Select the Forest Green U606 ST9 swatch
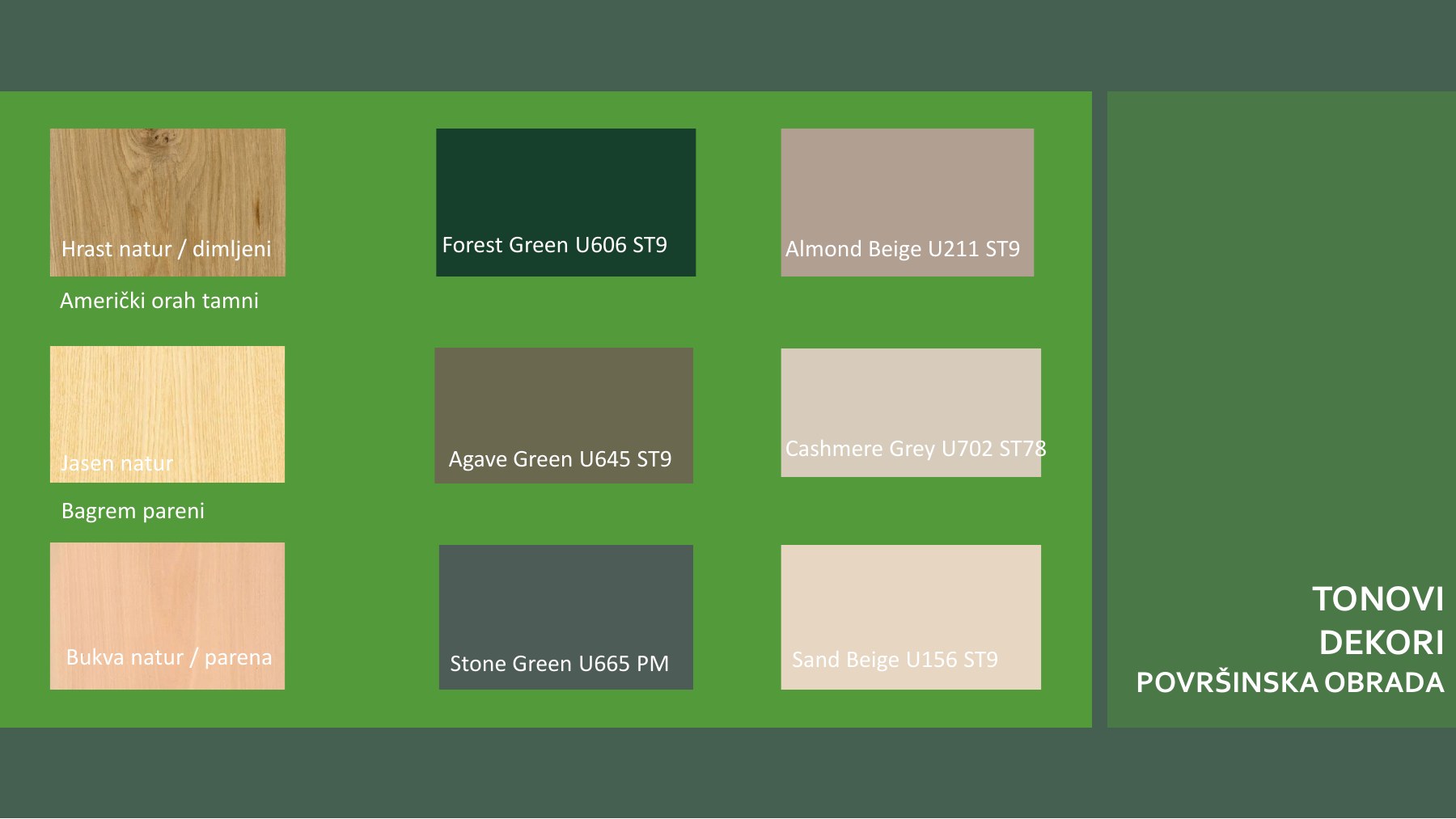The width and height of the screenshot is (1456, 819). 565,202
